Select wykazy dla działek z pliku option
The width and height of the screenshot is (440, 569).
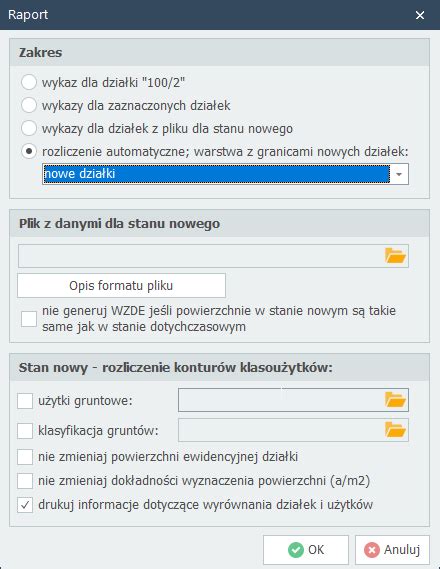tap(29, 128)
